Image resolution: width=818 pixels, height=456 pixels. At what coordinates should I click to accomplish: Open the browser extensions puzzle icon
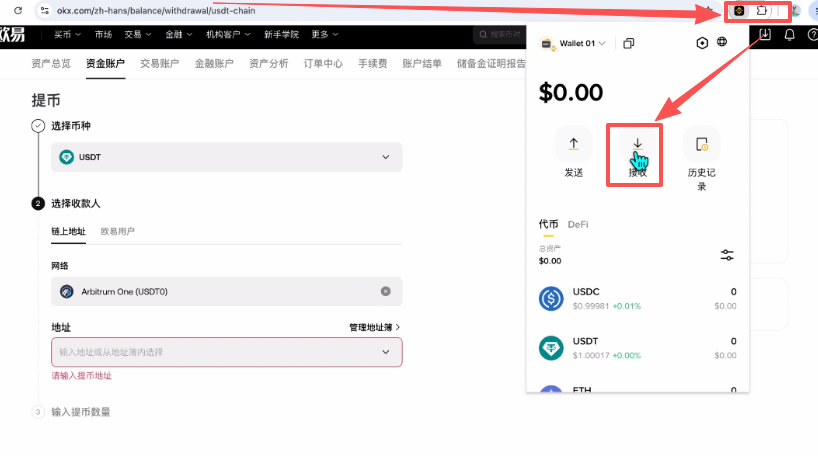point(762,10)
